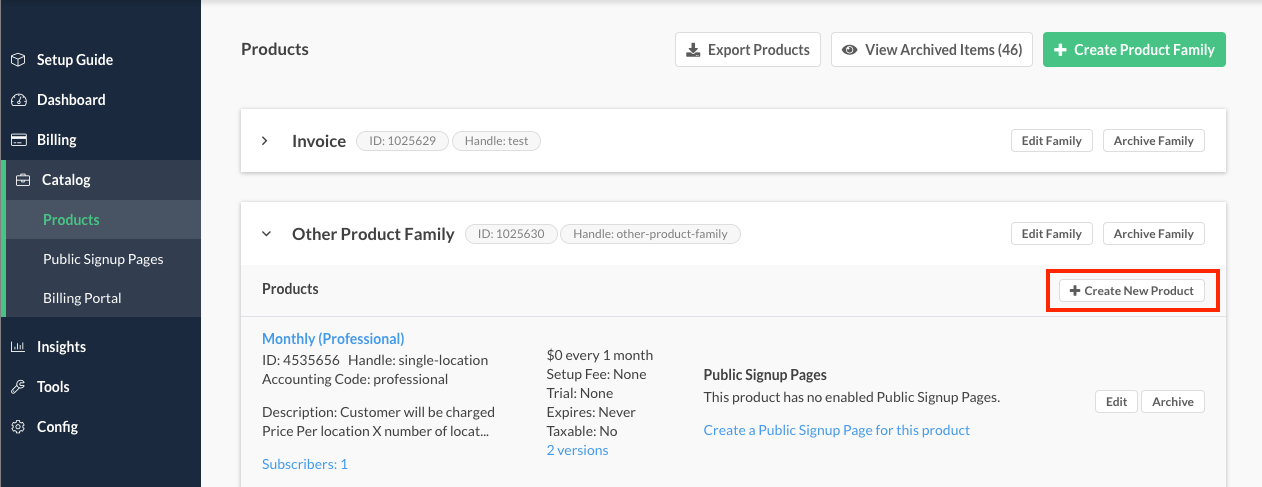Image resolution: width=1262 pixels, height=487 pixels.
Task: Click Create a Public Signup Page link
Action: pos(836,430)
